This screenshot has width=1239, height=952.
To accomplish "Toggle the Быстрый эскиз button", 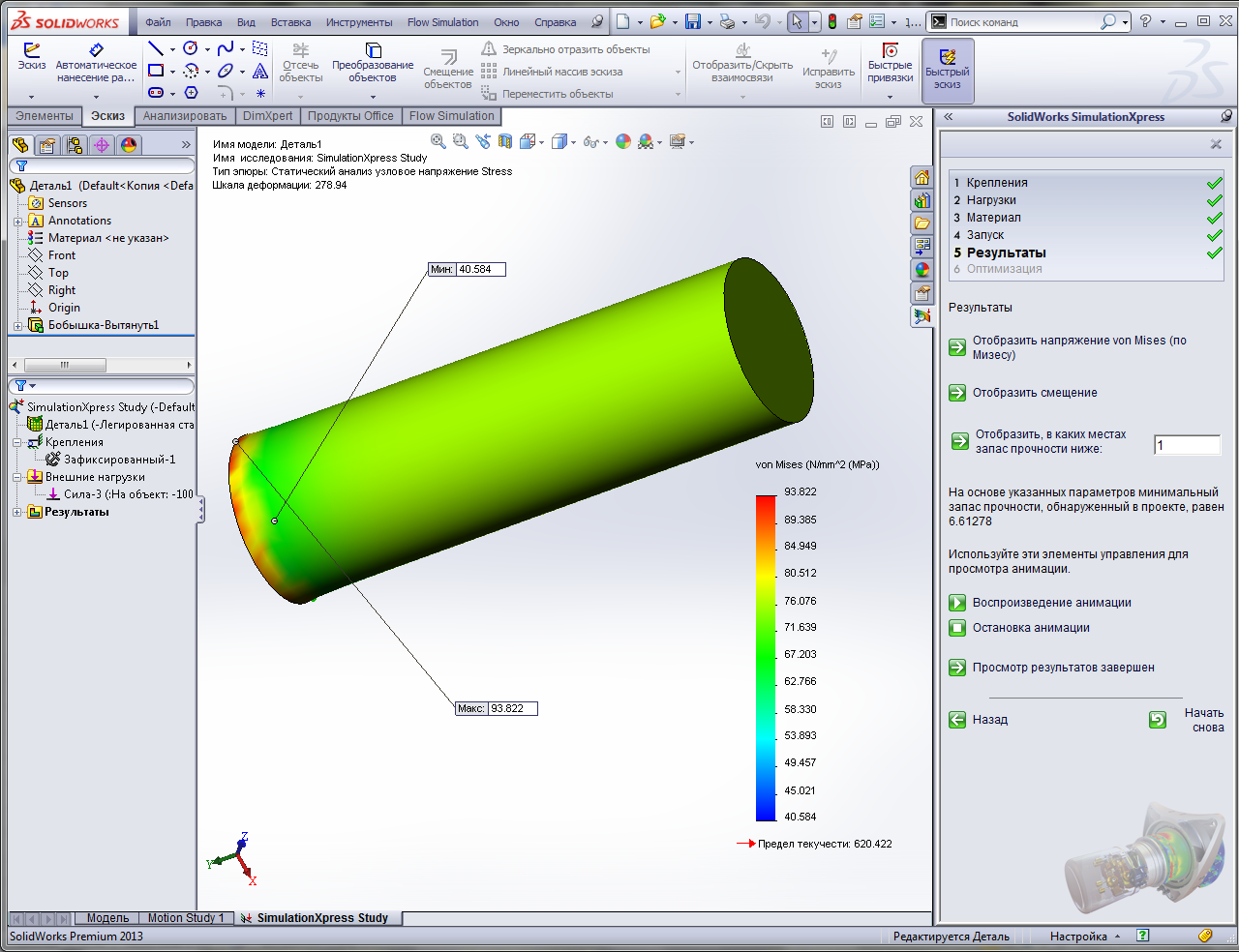I will [948, 70].
